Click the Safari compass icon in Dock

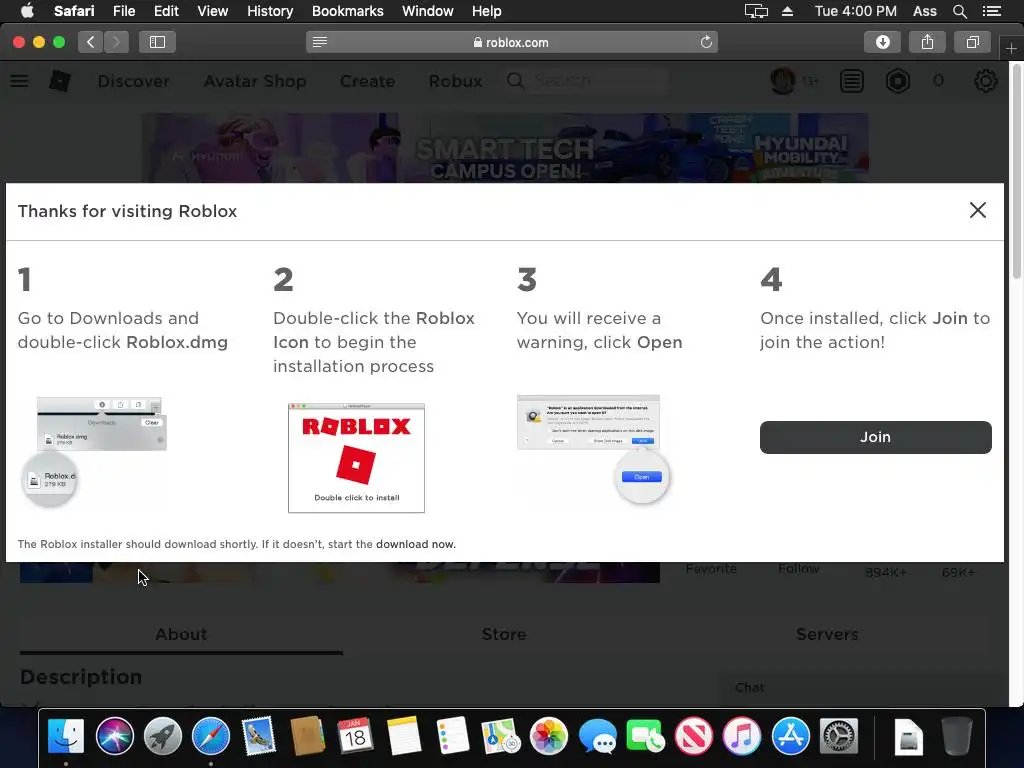[210, 736]
